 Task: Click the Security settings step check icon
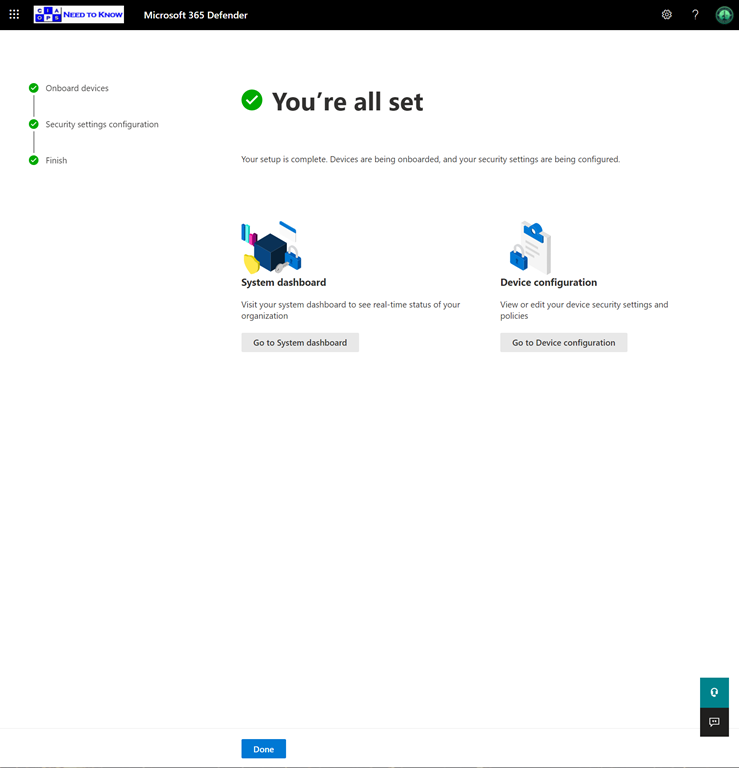point(34,124)
